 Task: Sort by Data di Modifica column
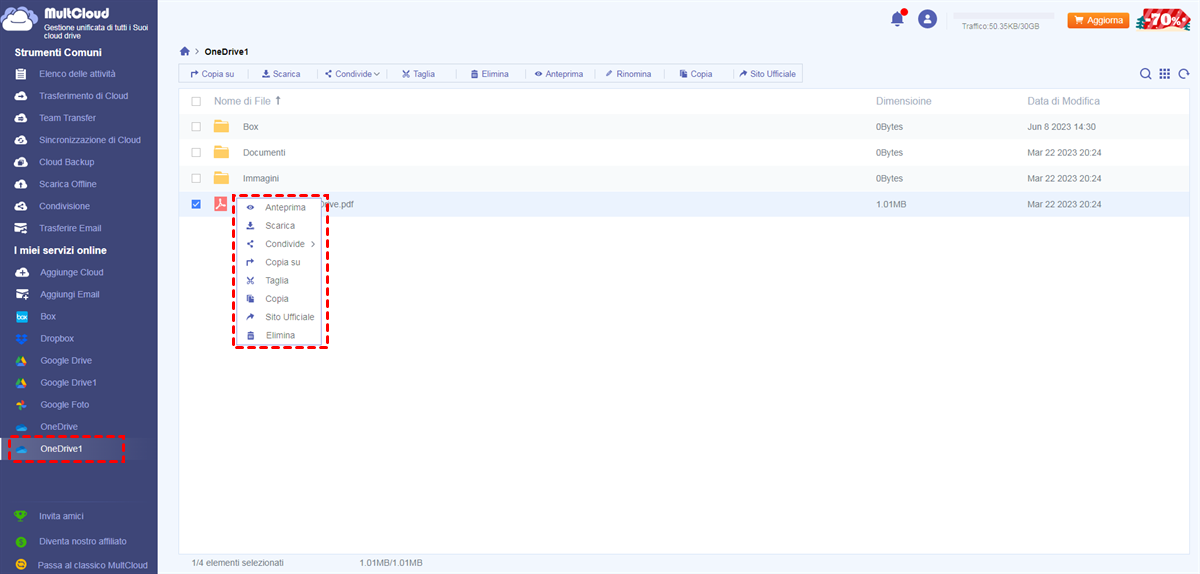tap(1063, 101)
